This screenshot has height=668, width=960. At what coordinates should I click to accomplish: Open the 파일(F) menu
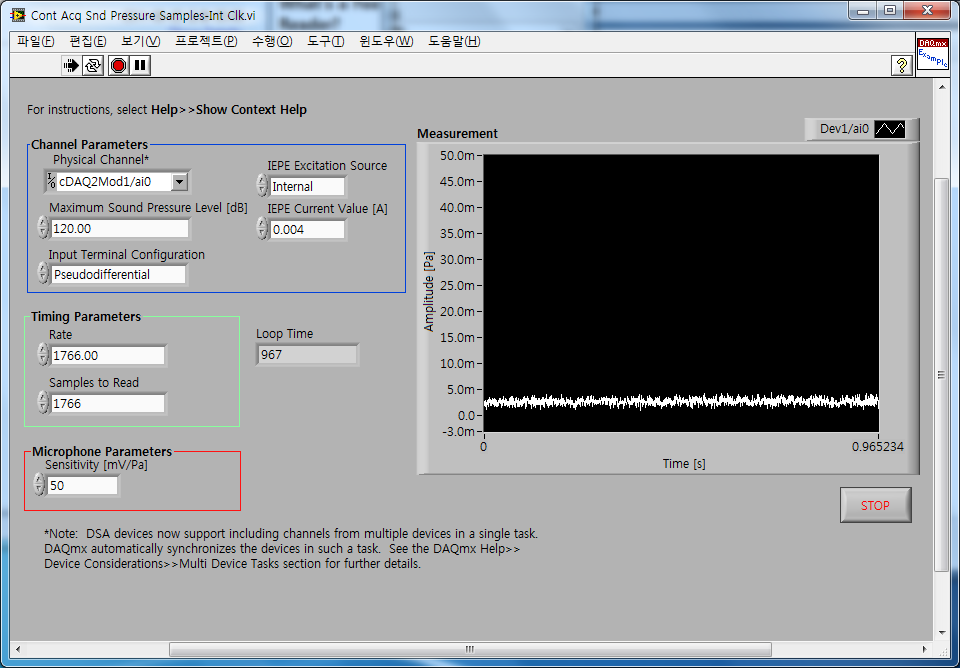tap(36, 41)
